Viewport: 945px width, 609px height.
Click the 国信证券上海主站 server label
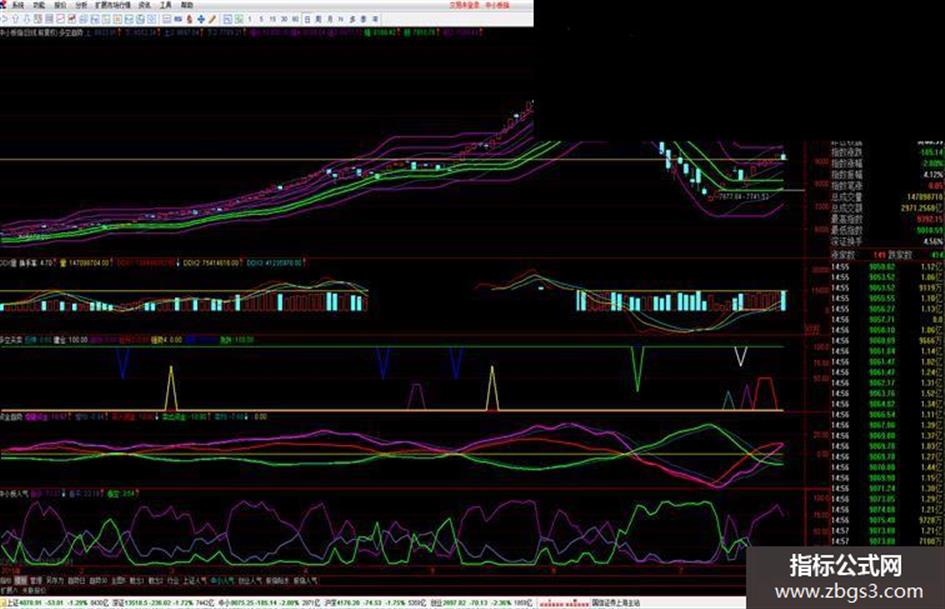[x=616, y=602]
